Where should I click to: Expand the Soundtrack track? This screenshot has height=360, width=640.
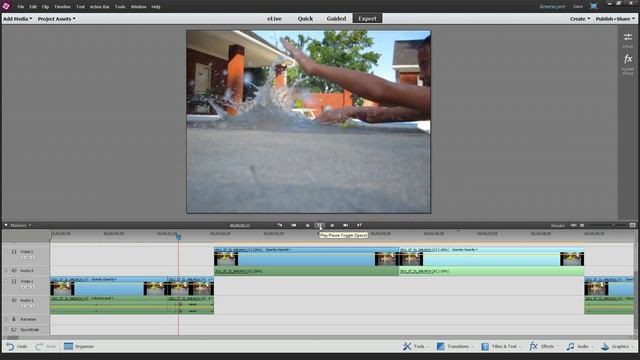[6, 329]
